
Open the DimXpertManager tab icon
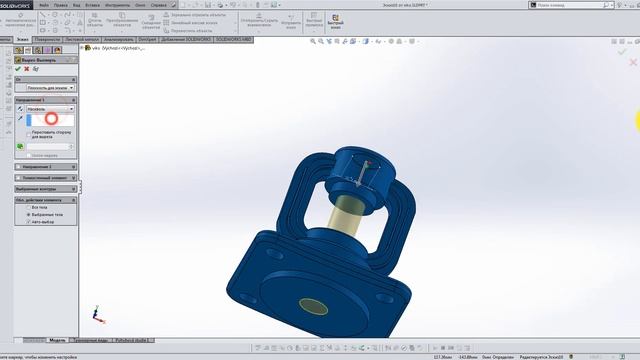point(47,50)
